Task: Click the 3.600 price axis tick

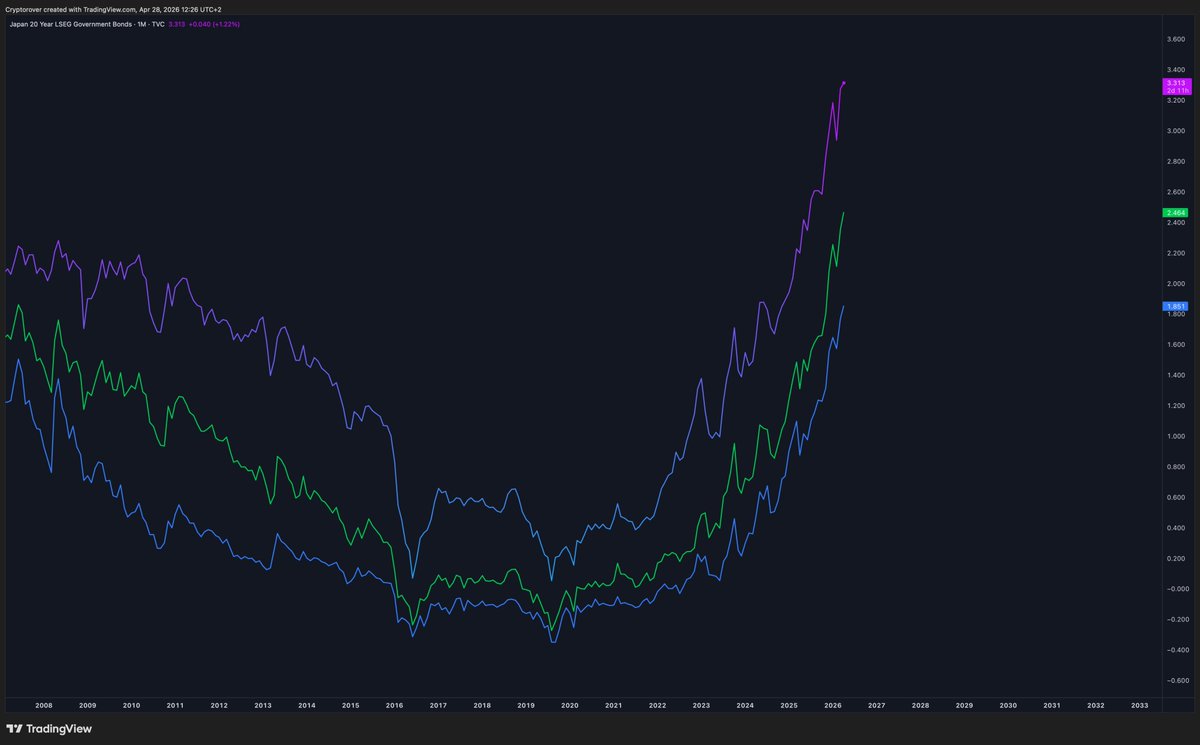Action: 1176,39
